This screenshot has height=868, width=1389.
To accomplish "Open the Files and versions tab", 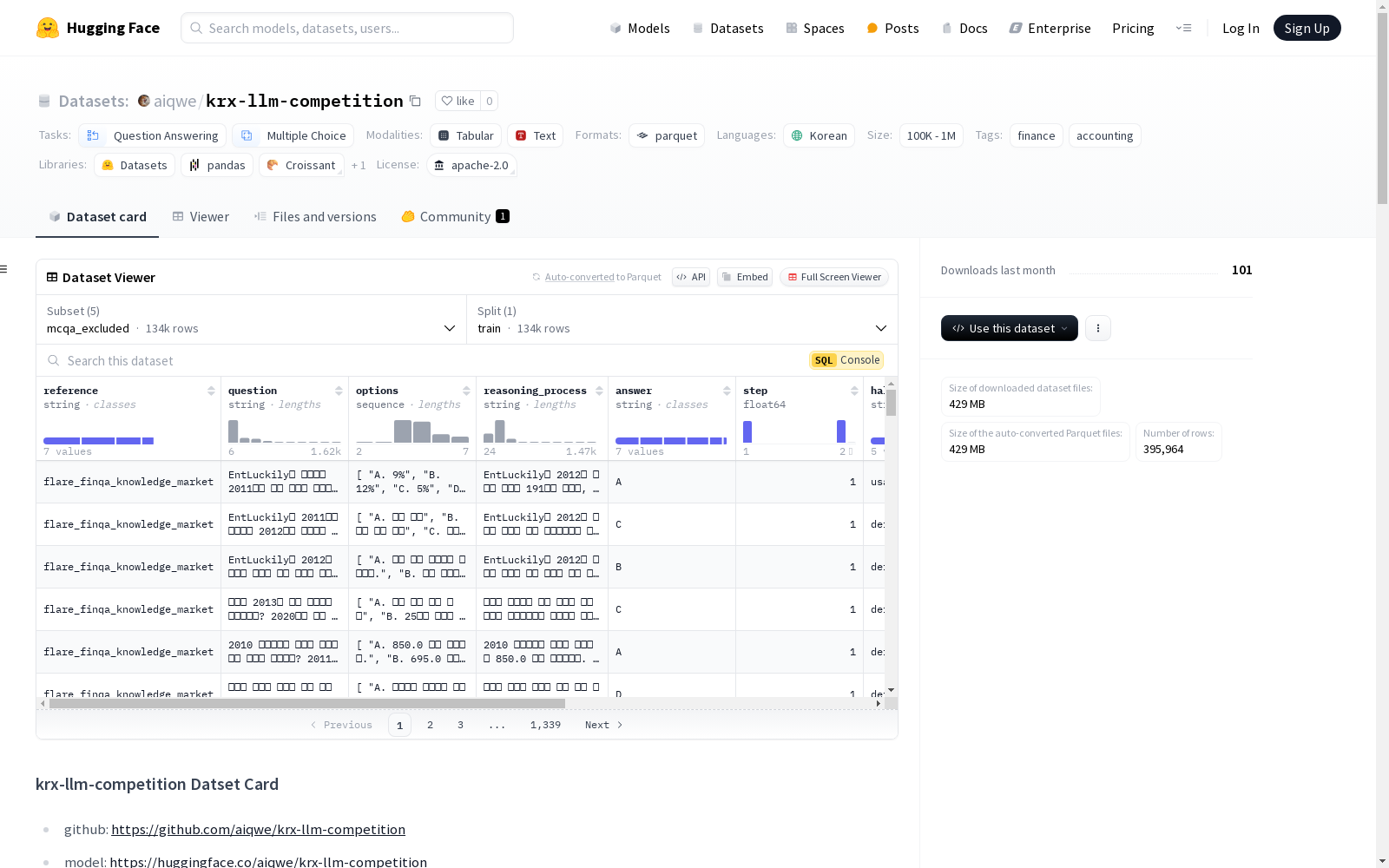I will click(315, 217).
